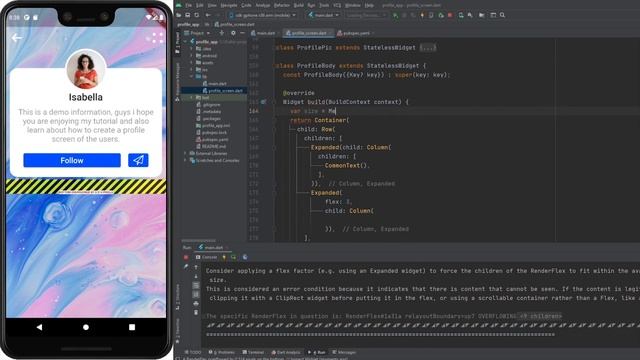Tap the Android recent apps square
Screen dimensions: 640x360
click(x=132, y=327)
